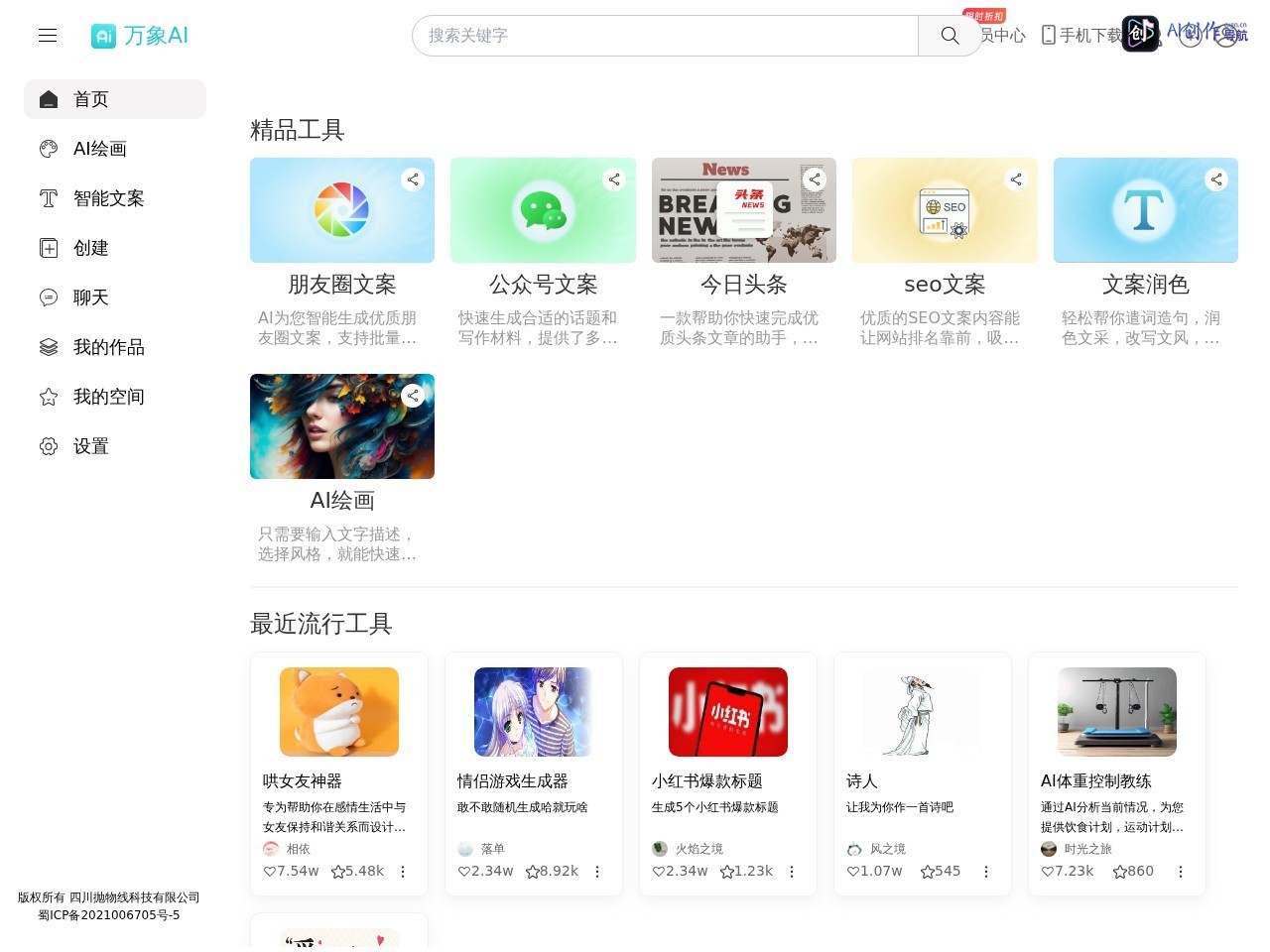Click the 公众号文案 title
Image resolution: width=1270 pixels, height=952 pixels.
pos(543,285)
